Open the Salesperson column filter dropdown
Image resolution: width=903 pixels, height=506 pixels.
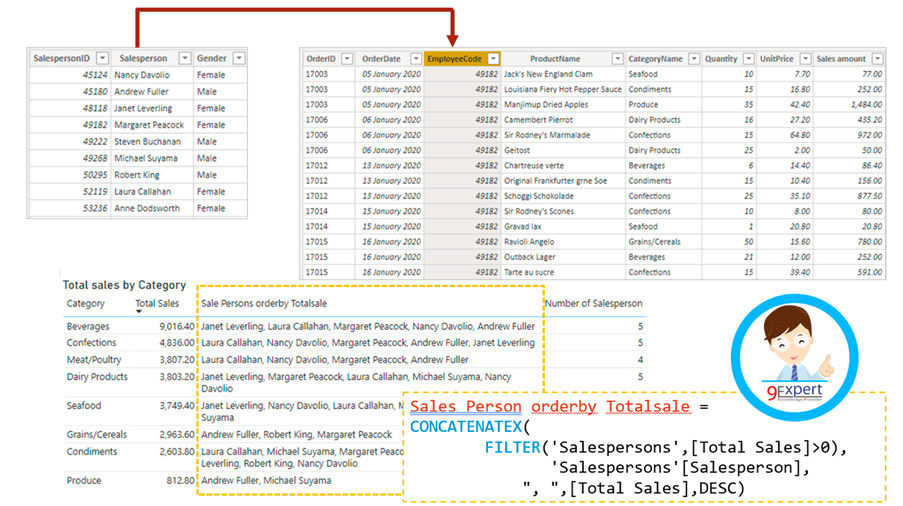click(x=185, y=59)
